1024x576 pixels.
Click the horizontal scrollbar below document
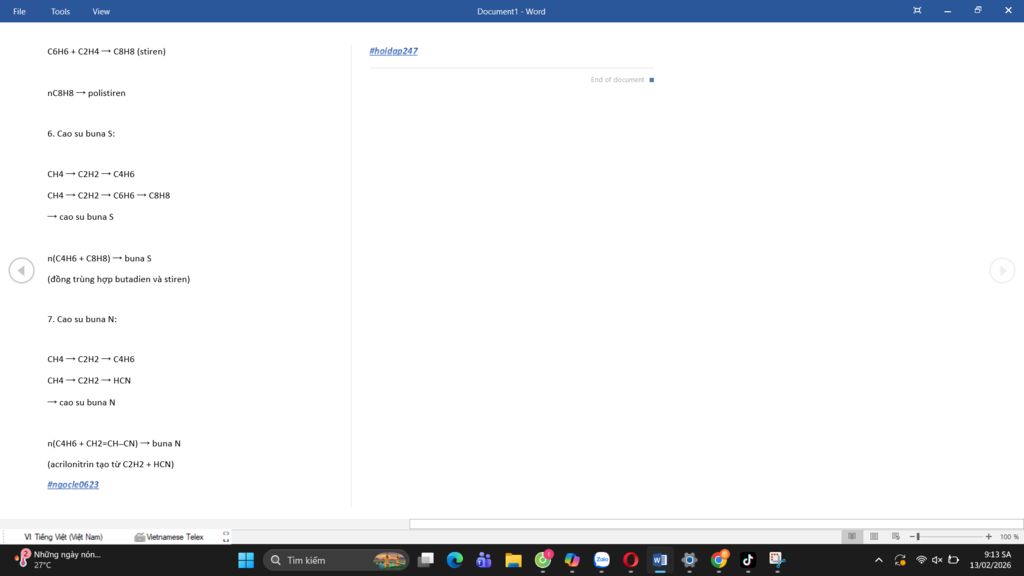[716, 524]
